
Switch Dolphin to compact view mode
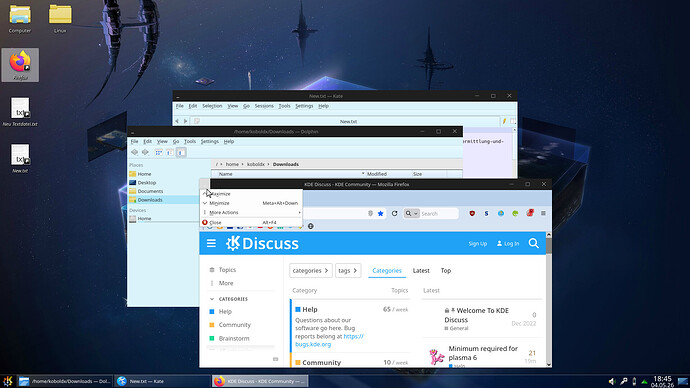(169, 152)
